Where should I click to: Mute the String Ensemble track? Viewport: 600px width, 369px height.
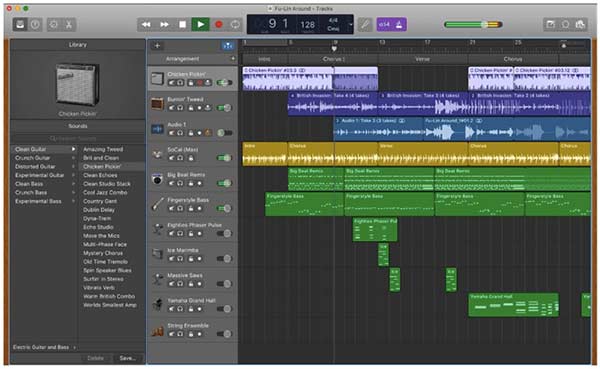[x=172, y=334]
